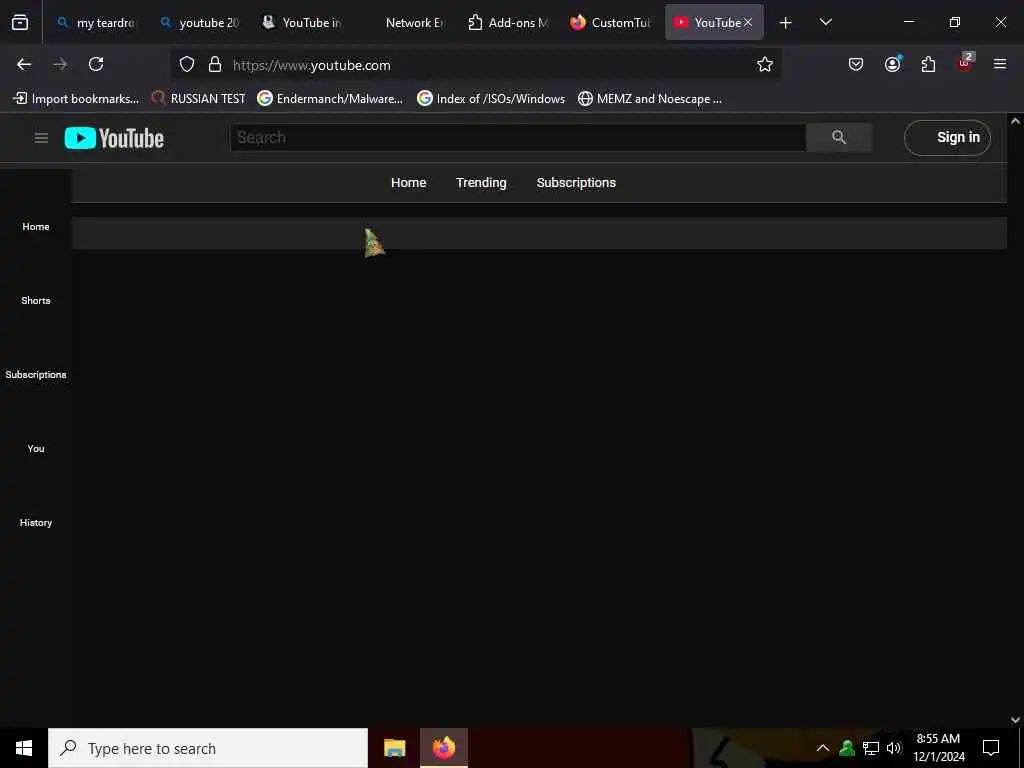Toggle YouTube guide hamburger menu

[x=41, y=138]
